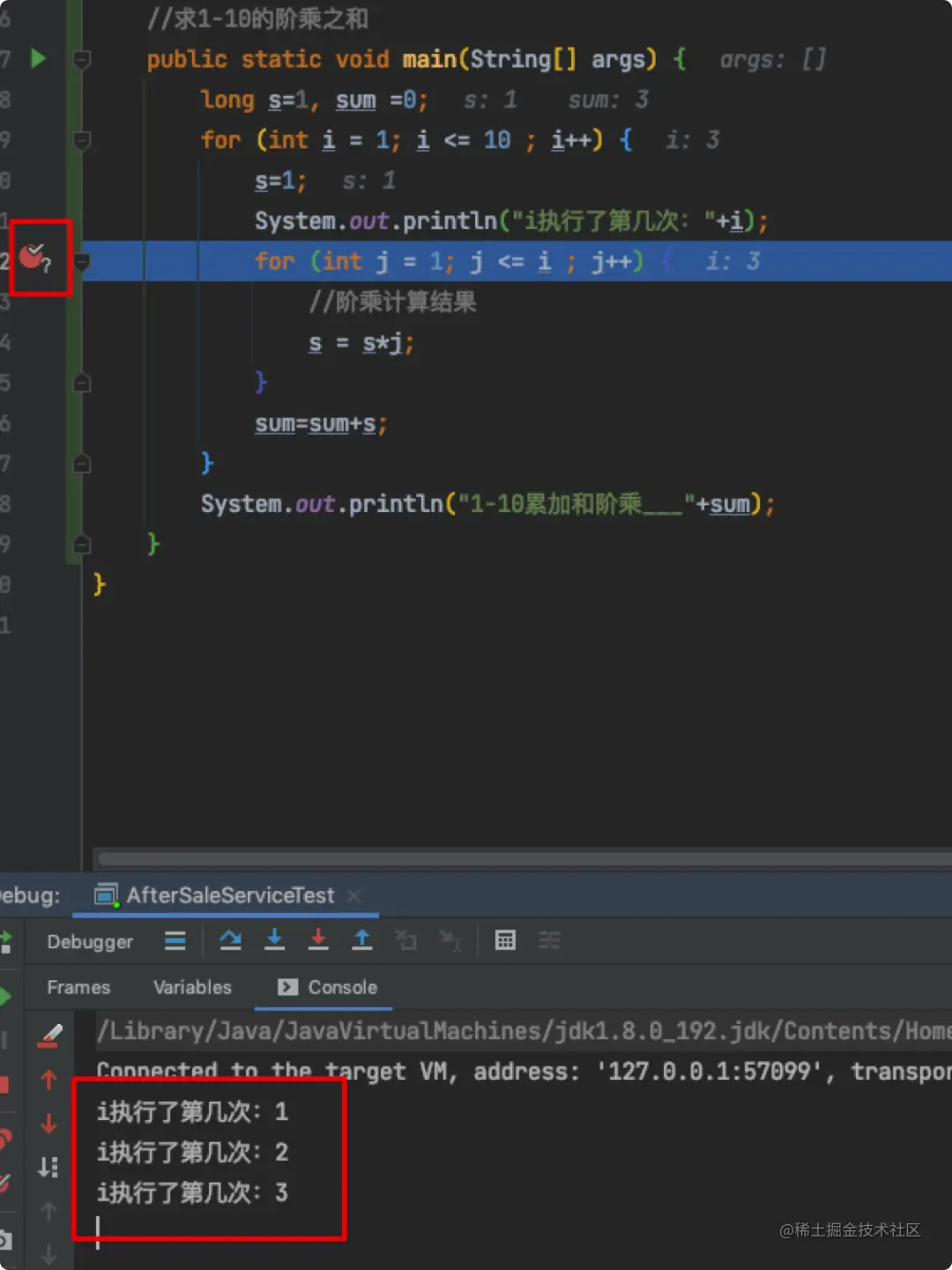
Task: Toggle the conditional breakpoint on the inner for loop
Action: [x=33, y=257]
